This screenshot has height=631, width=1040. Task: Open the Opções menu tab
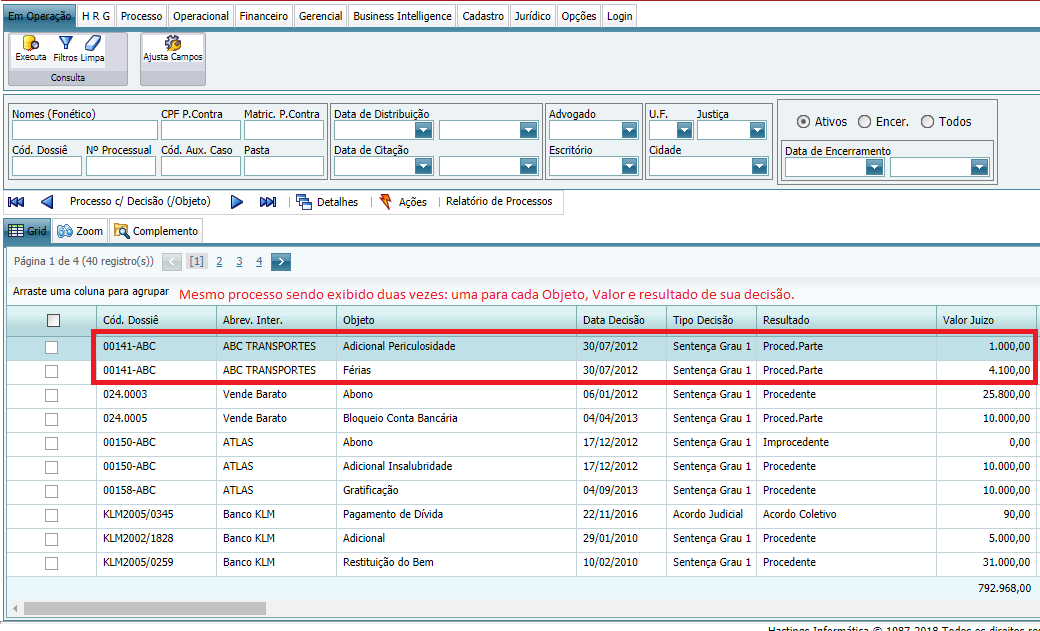tap(579, 16)
